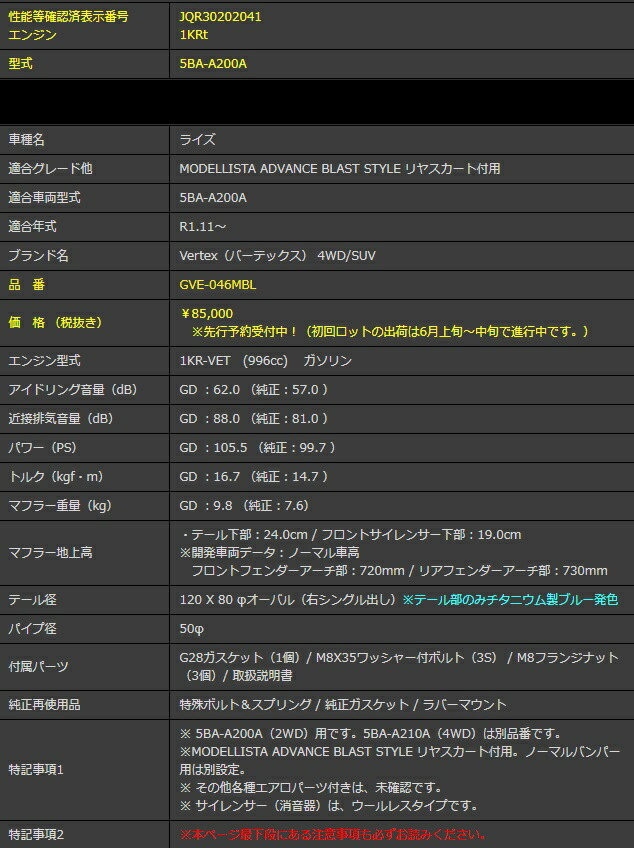Click the 適合年式 label
This screenshot has width=634, height=848.
tap(32, 227)
